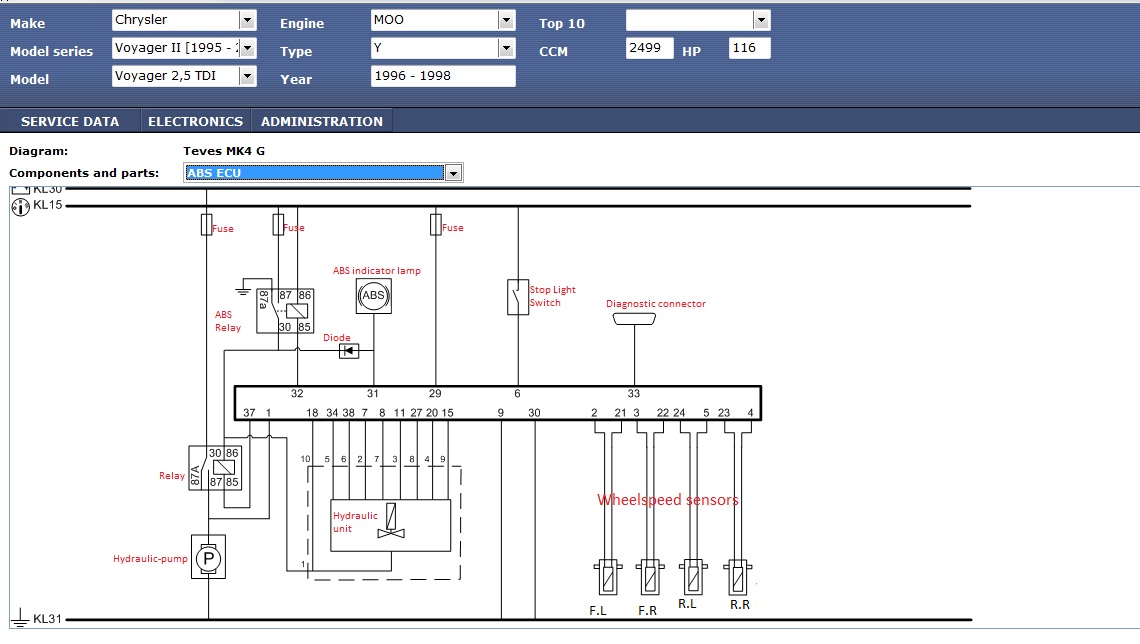Select the fuse symbol feeding ECU pin 29
Screen dimensions: 1140x644
pos(435,225)
